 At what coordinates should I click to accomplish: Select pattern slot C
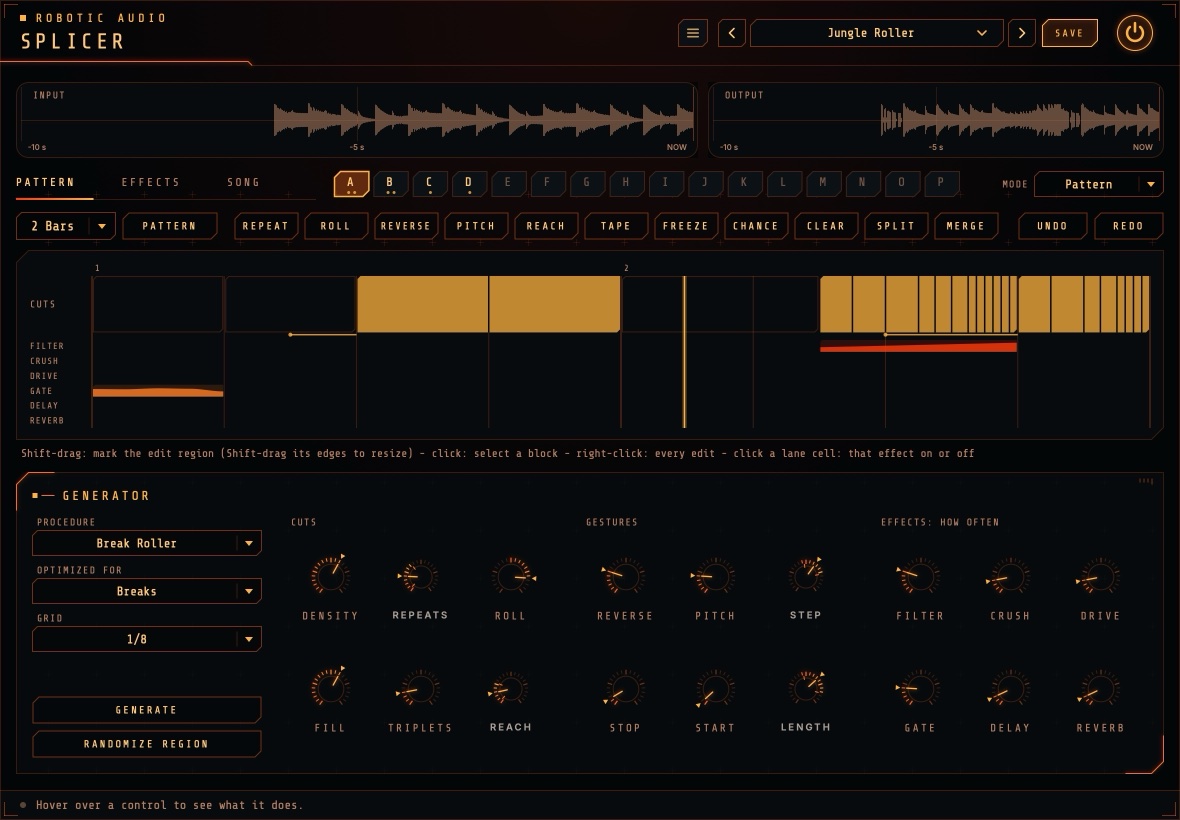coord(429,184)
